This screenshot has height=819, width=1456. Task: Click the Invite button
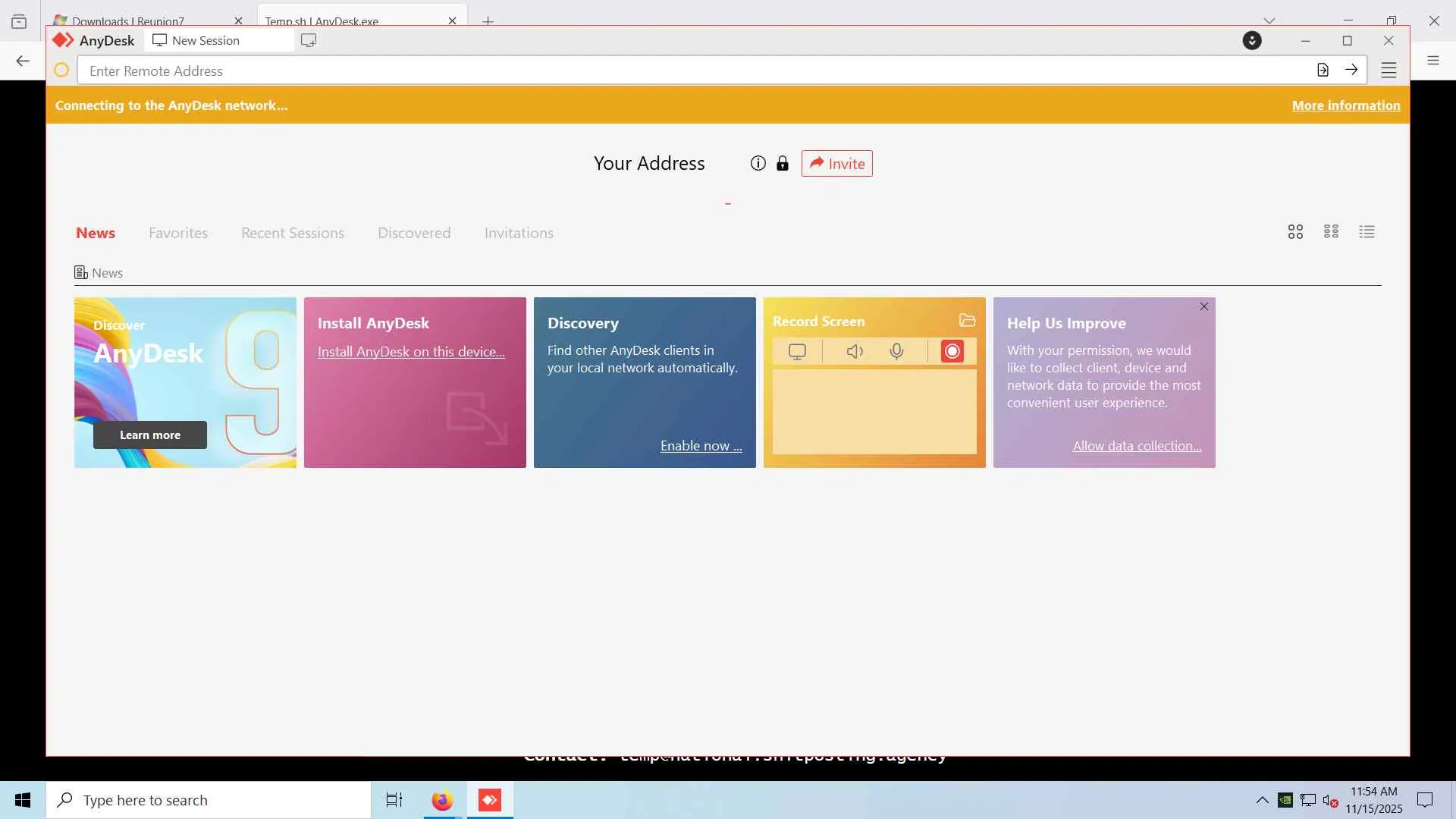pyautogui.click(x=836, y=163)
